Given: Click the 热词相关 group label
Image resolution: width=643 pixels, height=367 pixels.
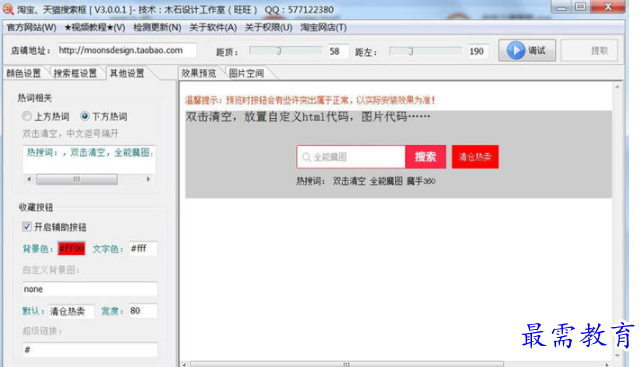Looking at the screenshot, I should (x=34, y=98).
